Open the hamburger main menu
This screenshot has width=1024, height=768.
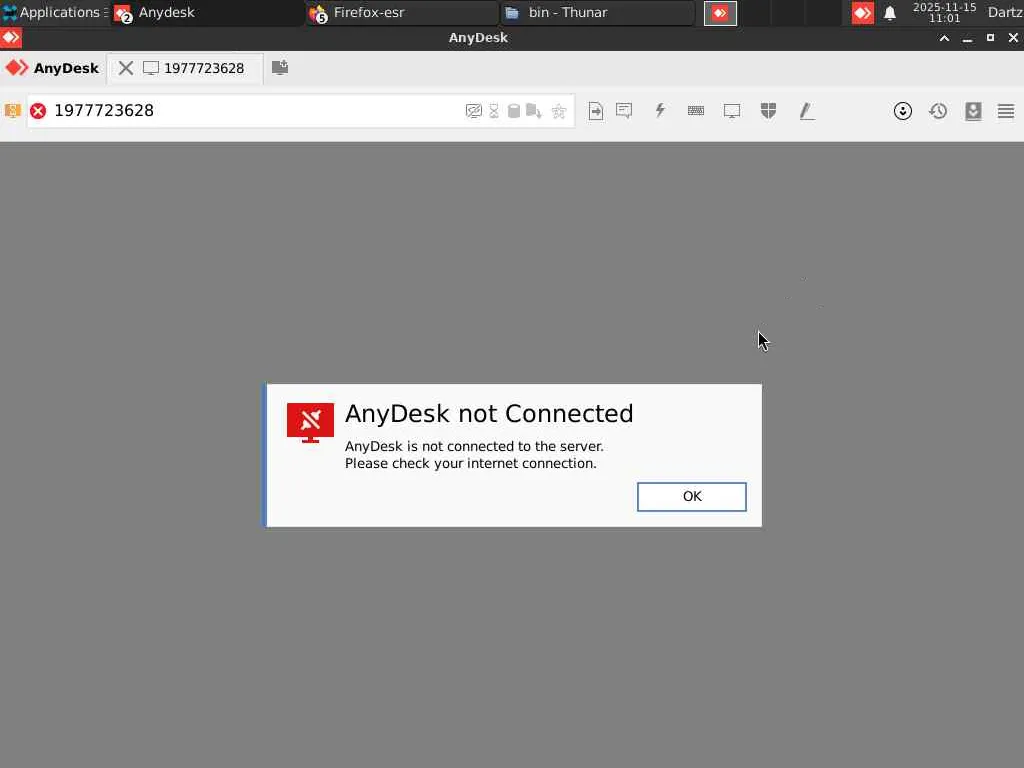(x=1006, y=111)
